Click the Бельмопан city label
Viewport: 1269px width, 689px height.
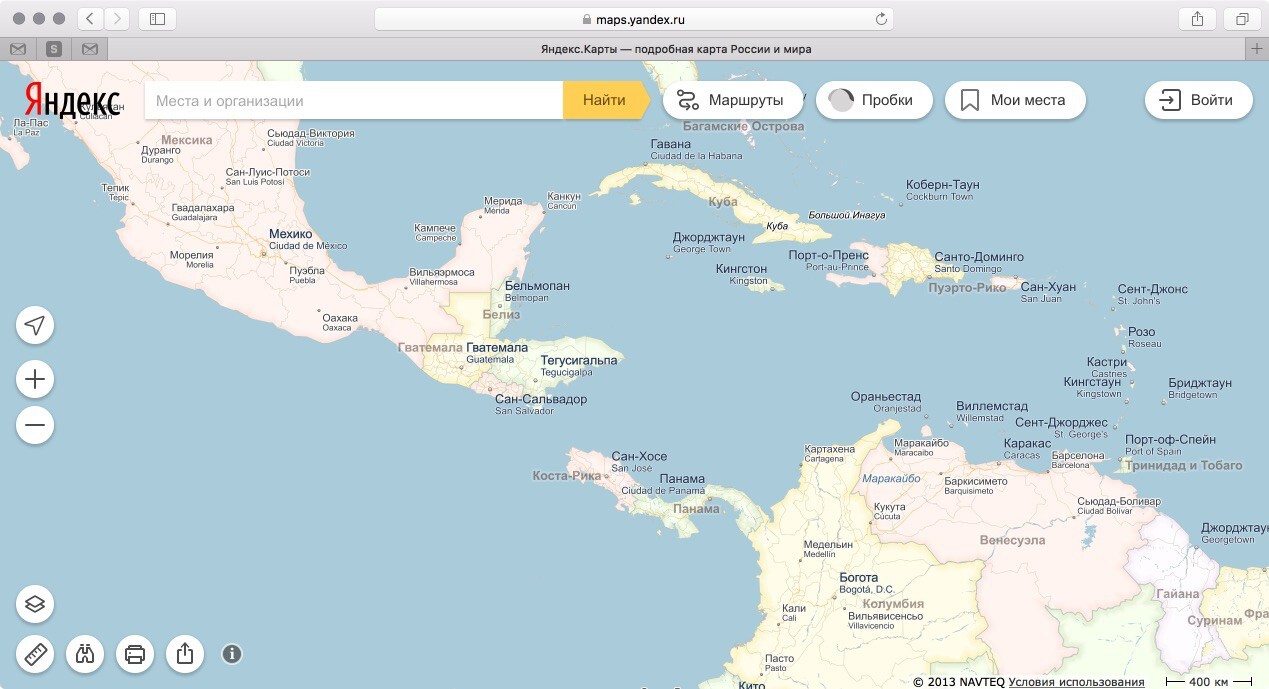coord(537,286)
